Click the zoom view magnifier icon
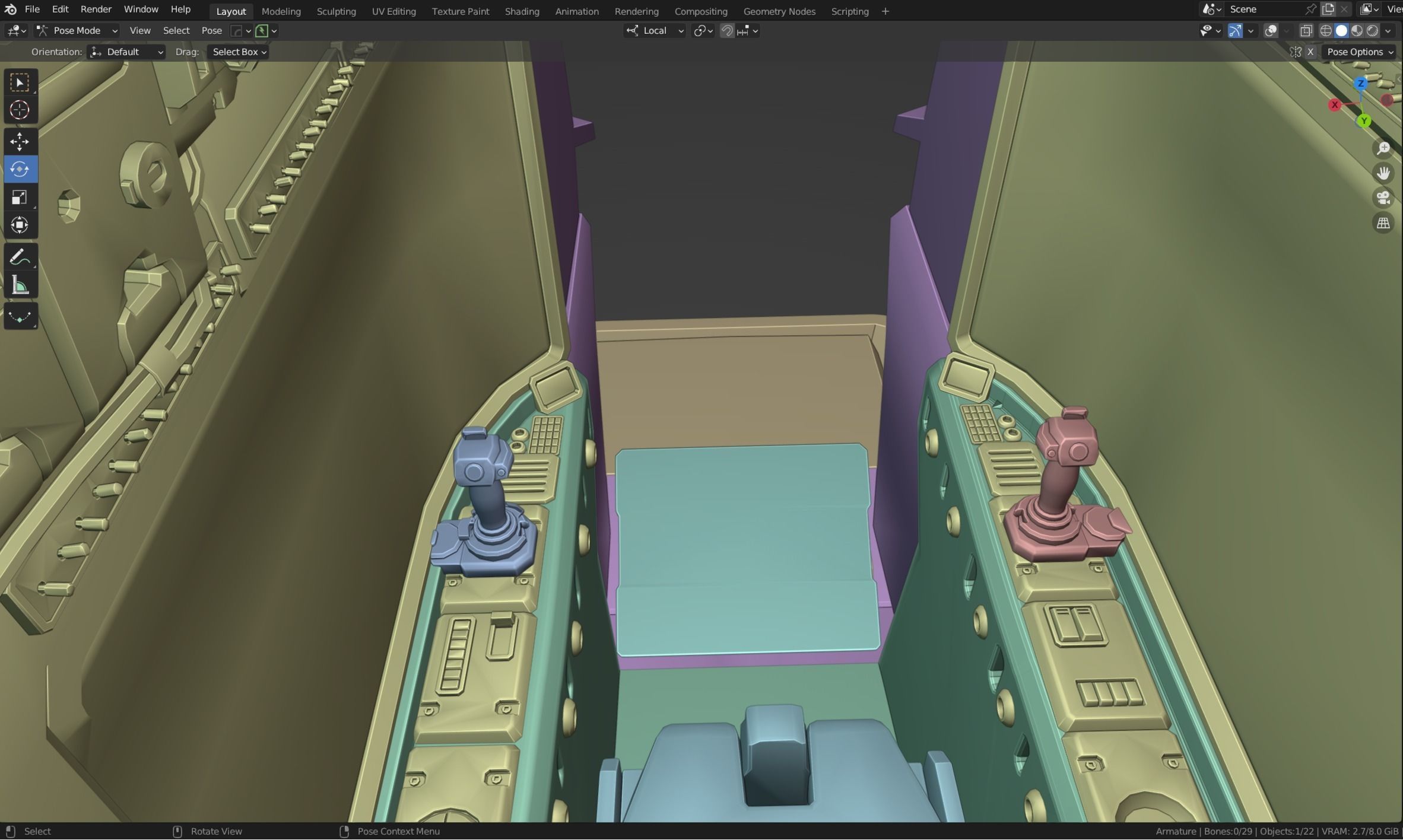 click(x=1383, y=148)
